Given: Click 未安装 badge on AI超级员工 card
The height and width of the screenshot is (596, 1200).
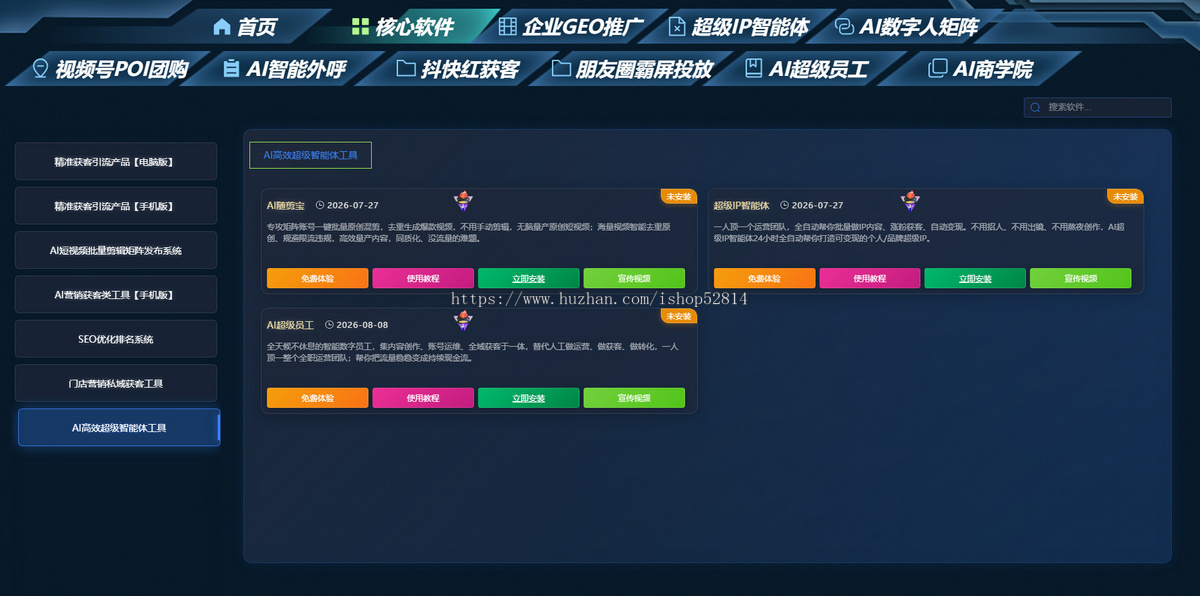Looking at the screenshot, I should [679, 316].
